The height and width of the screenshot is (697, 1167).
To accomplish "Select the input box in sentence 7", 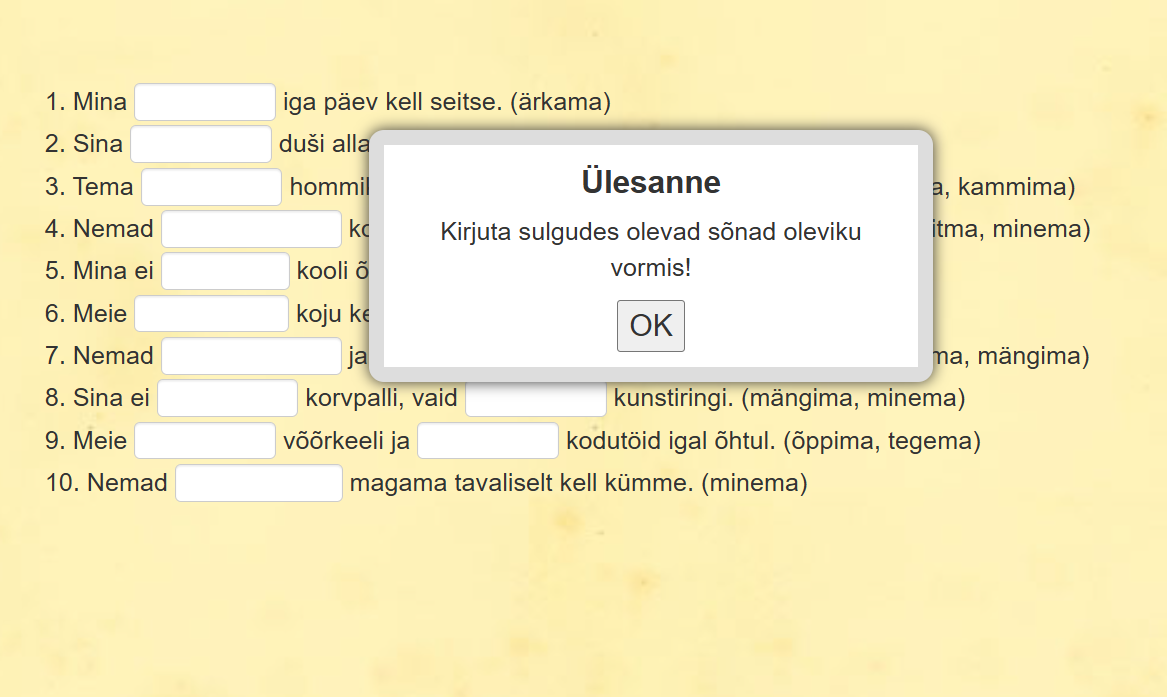I will point(251,356).
